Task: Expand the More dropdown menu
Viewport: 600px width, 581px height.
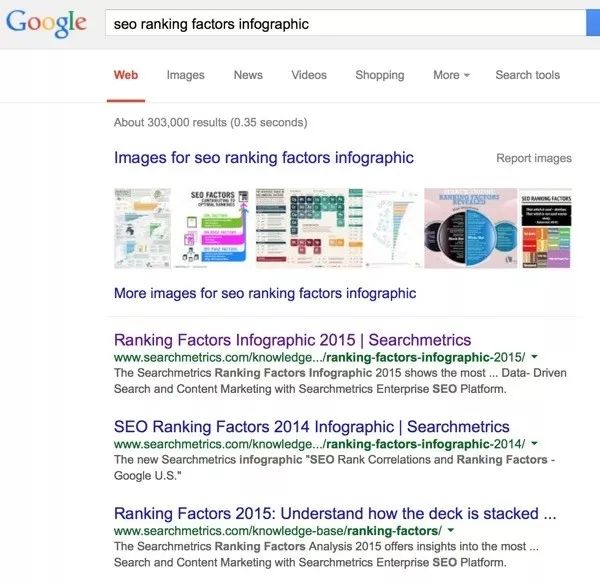Action: tap(451, 75)
